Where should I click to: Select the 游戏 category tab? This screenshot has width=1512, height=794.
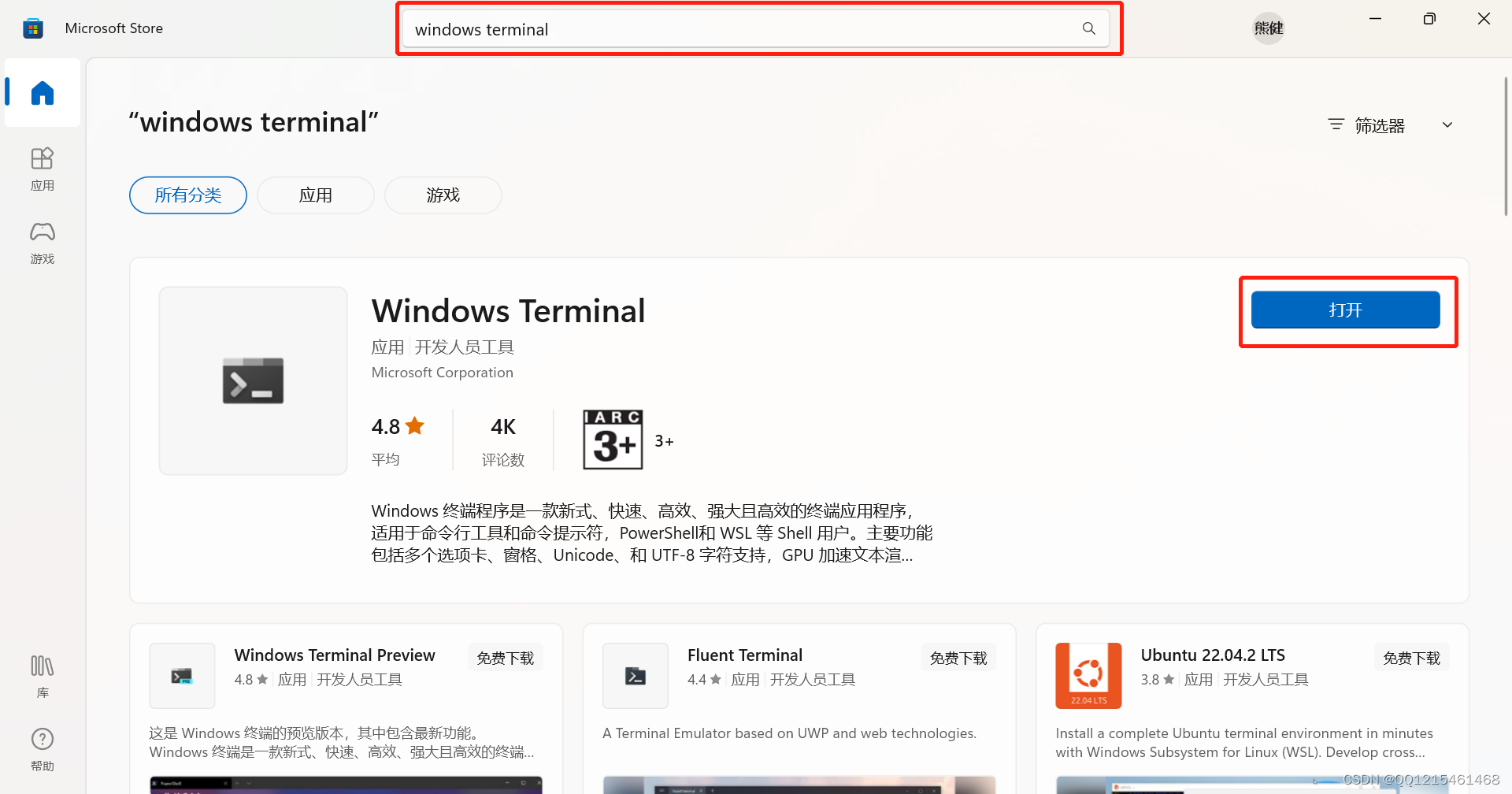click(443, 195)
